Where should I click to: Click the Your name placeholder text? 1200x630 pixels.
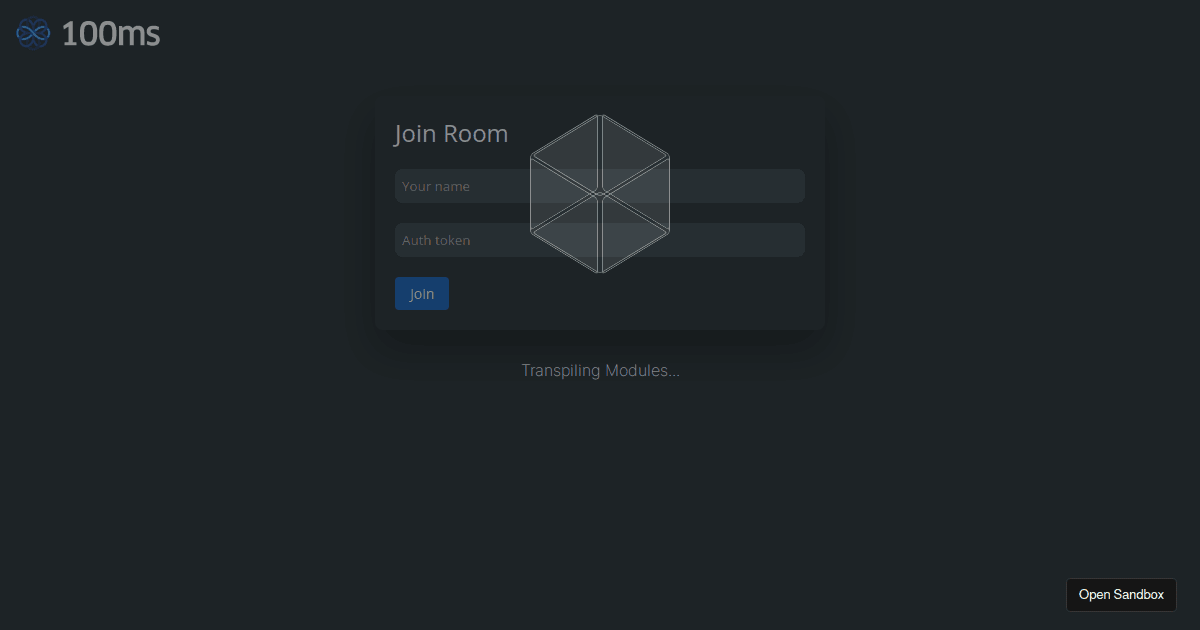click(x=436, y=187)
